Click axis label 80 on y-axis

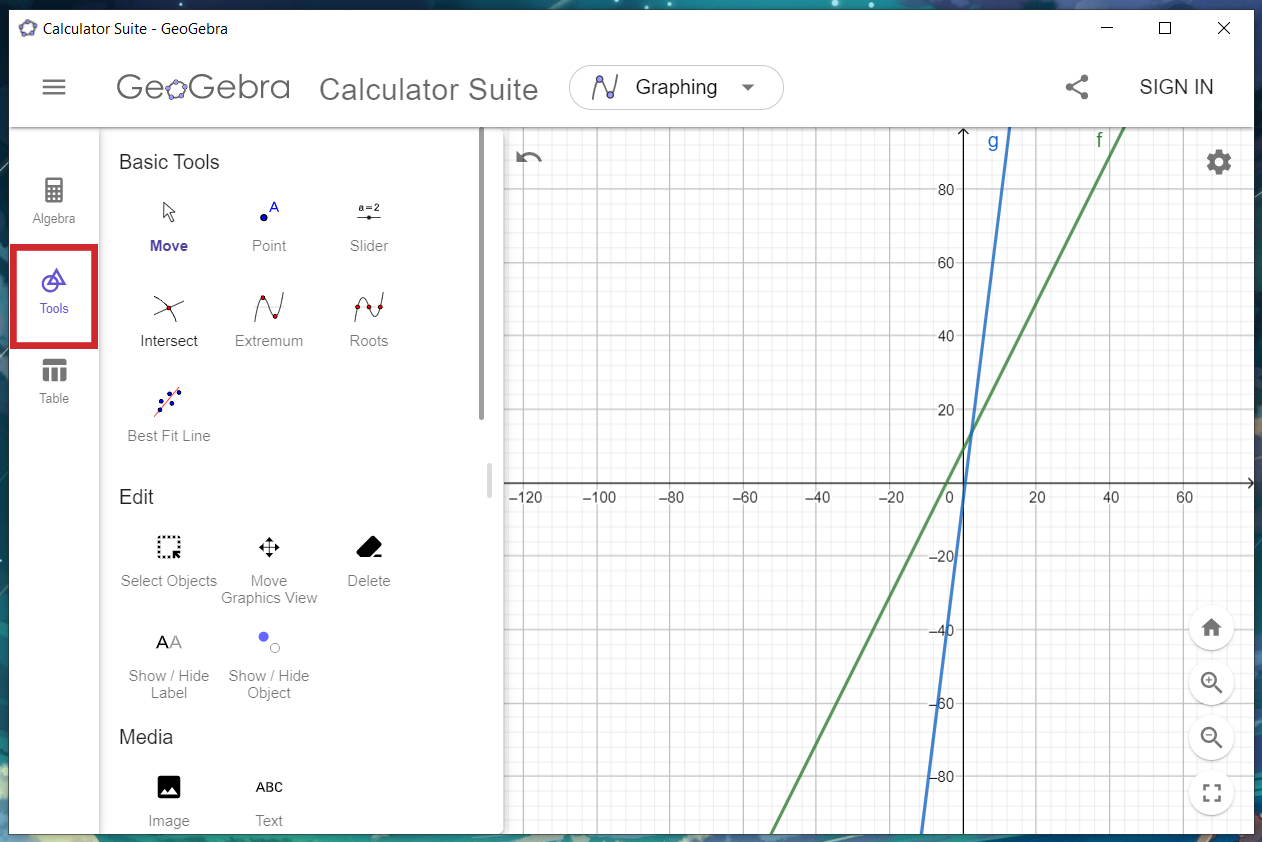point(947,190)
